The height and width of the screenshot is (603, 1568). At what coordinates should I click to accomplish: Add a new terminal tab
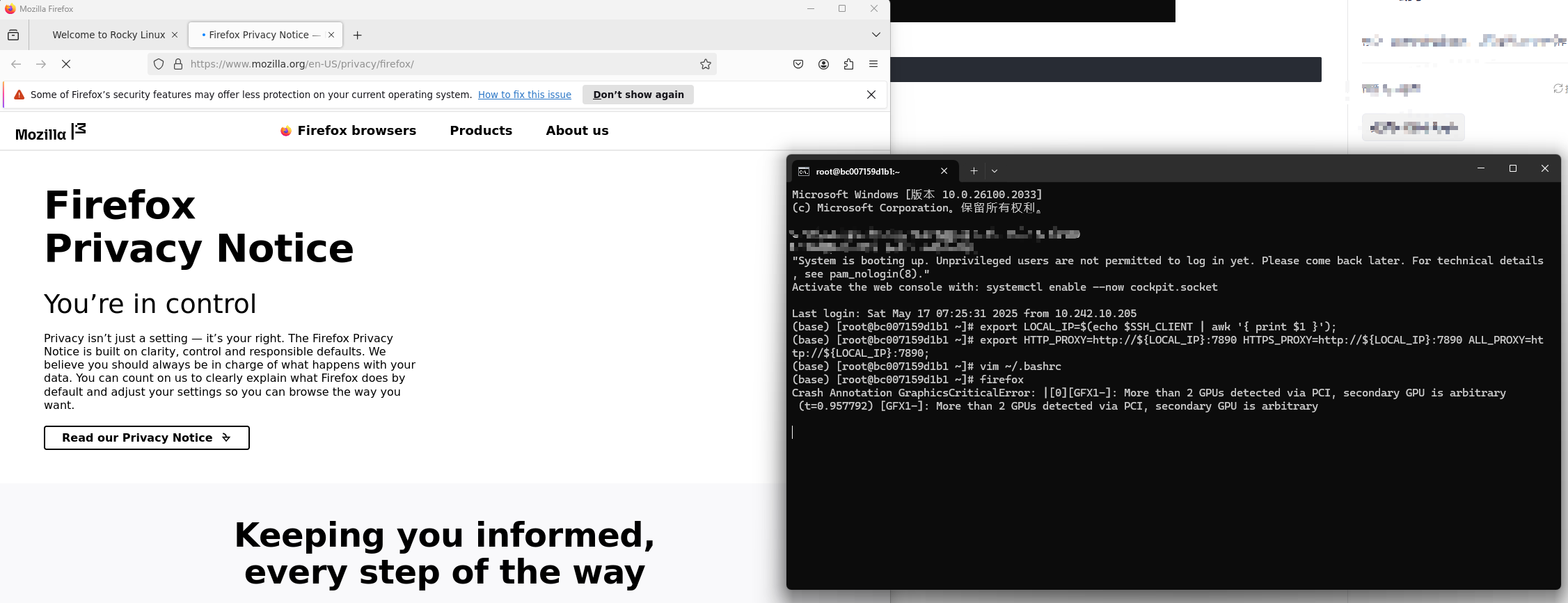pos(974,171)
